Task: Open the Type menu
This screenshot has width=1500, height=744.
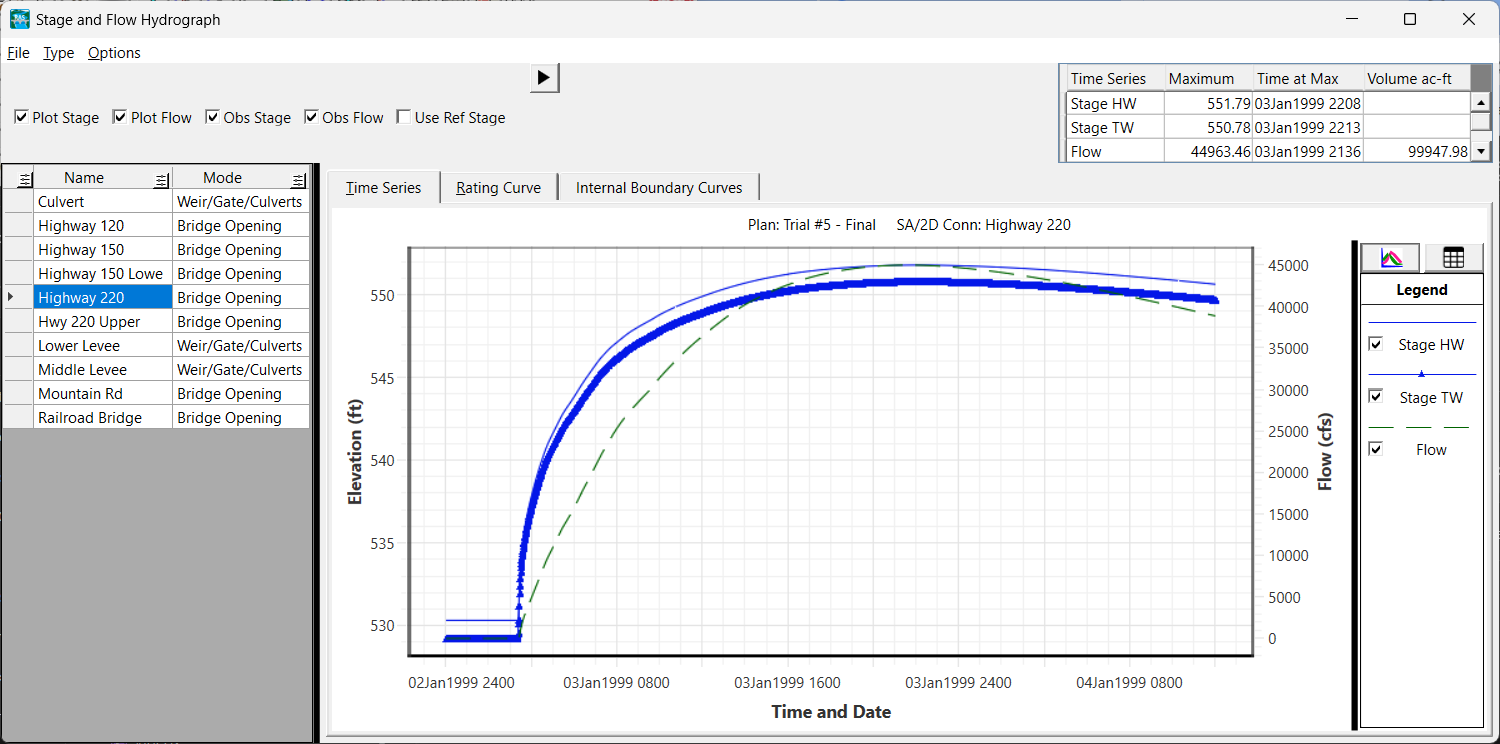Action: click(x=58, y=53)
